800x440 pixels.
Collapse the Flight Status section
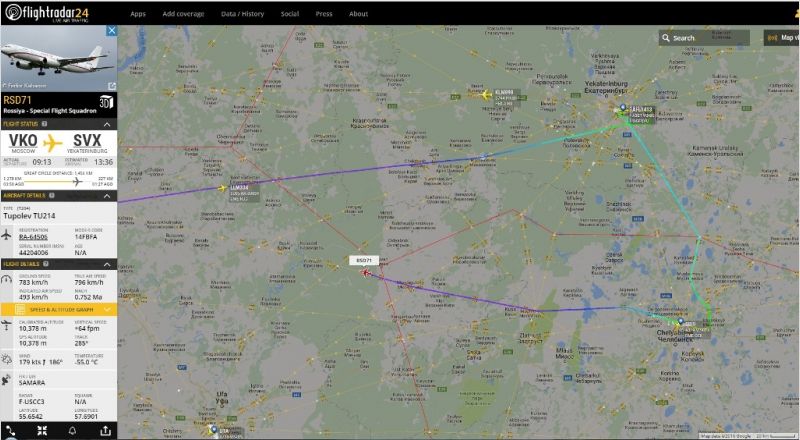pos(107,124)
